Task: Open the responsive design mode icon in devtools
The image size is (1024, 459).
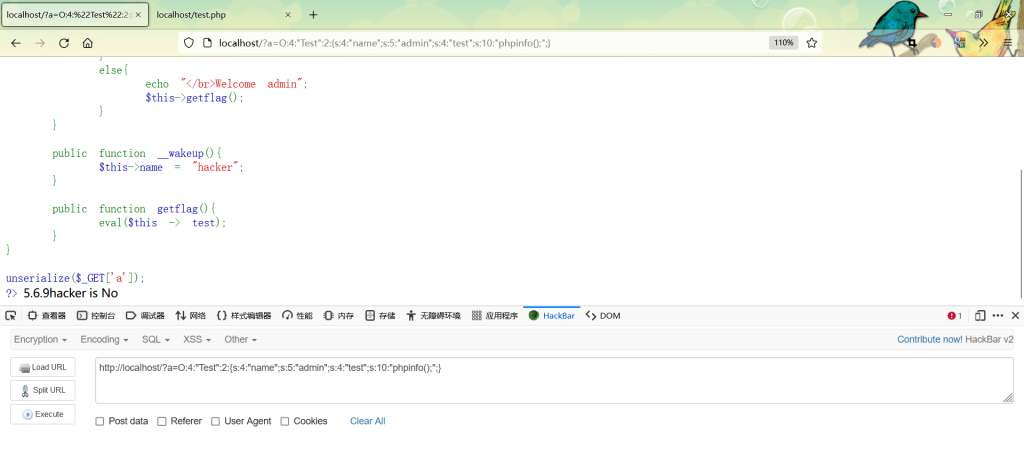Action: [x=980, y=316]
